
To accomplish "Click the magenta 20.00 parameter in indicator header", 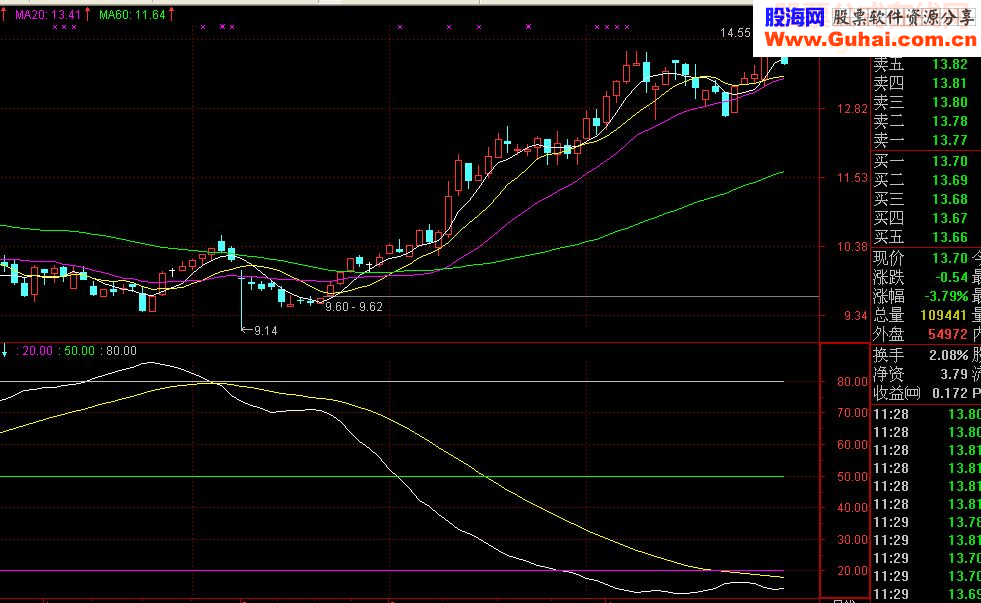I will point(38,351).
